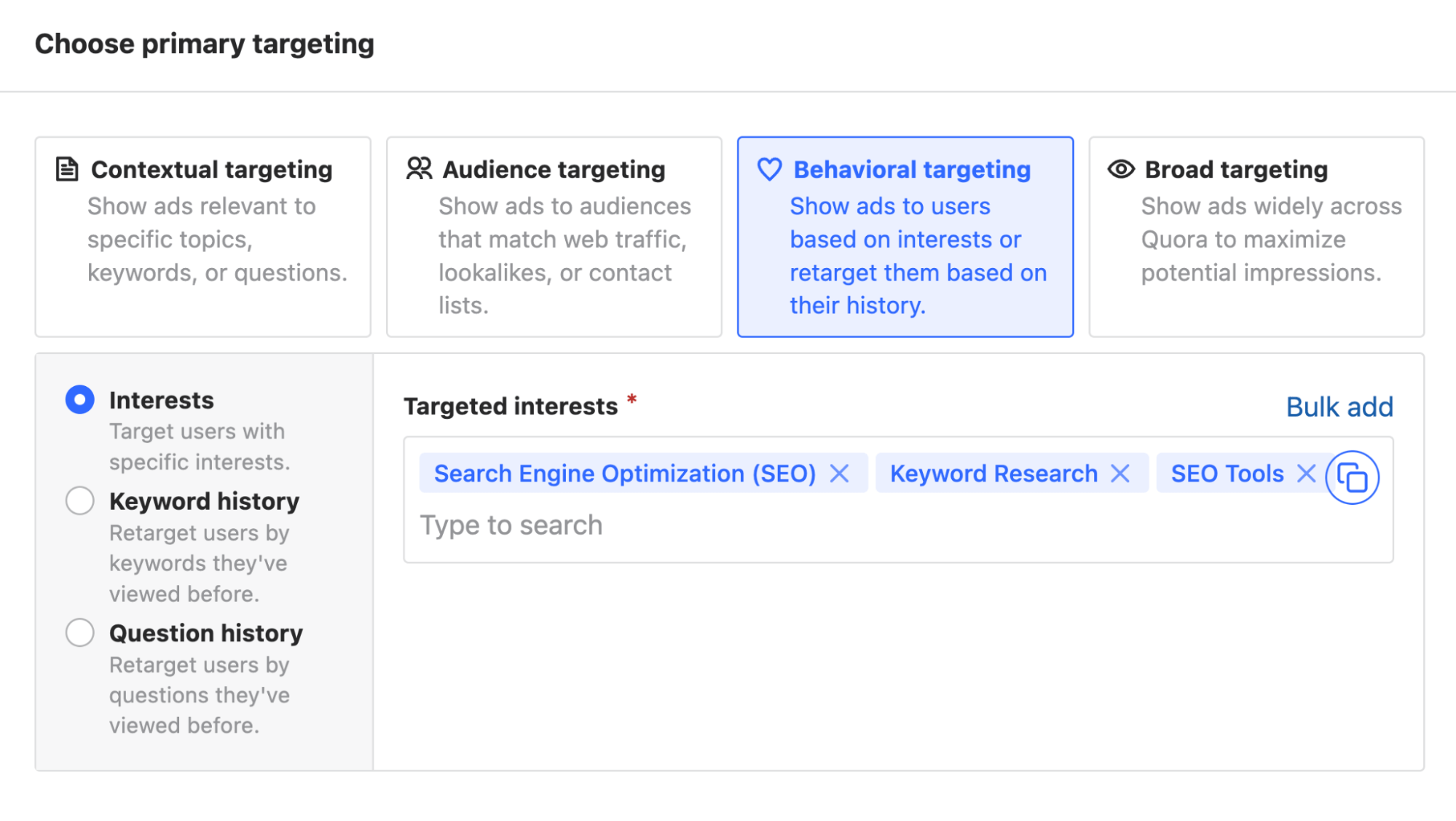Remove the Keyword Research interest chip
Image resolution: width=1456 pixels, height=821 pixels.
1120,474
